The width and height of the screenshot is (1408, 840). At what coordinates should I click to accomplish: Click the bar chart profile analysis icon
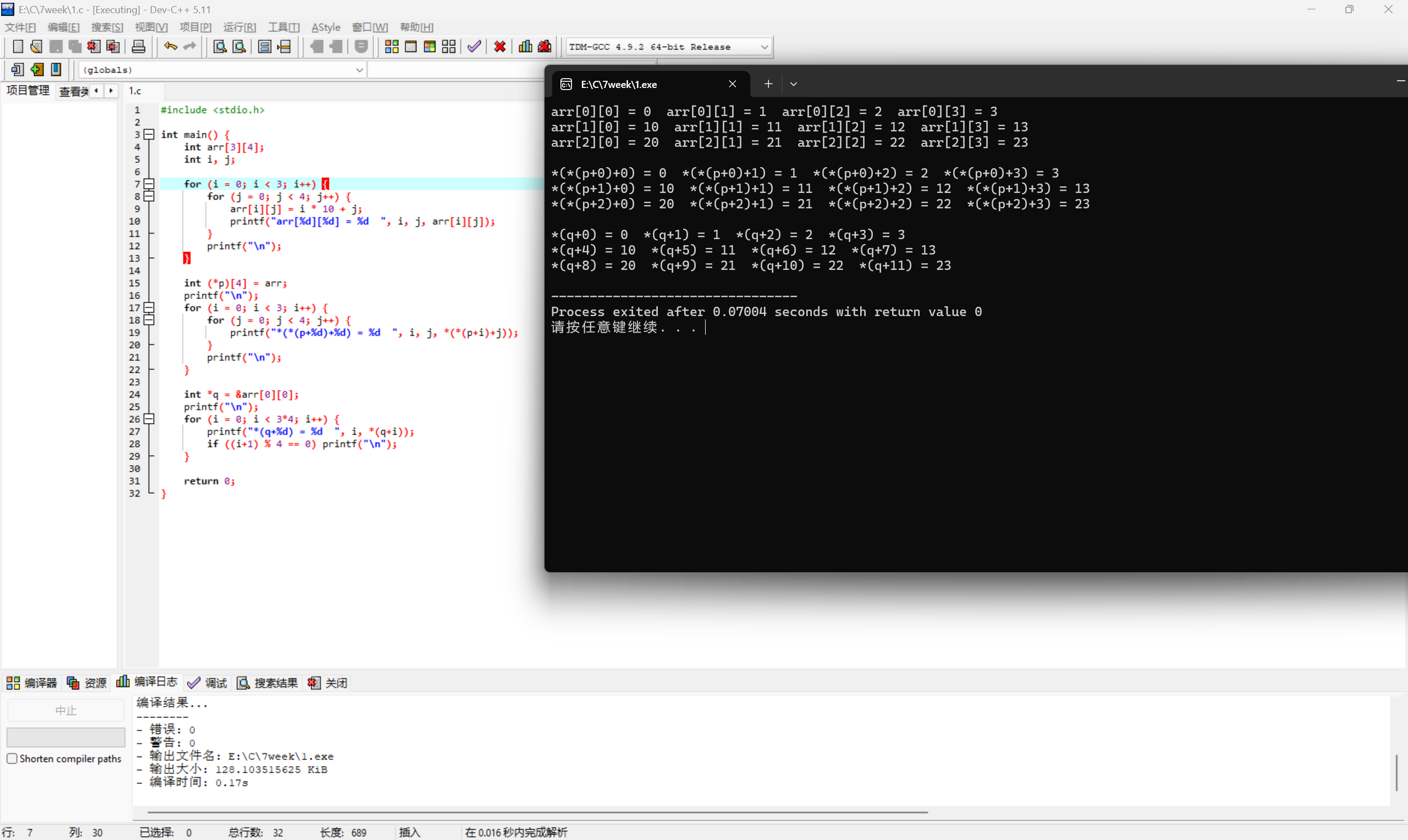[525, 46]
